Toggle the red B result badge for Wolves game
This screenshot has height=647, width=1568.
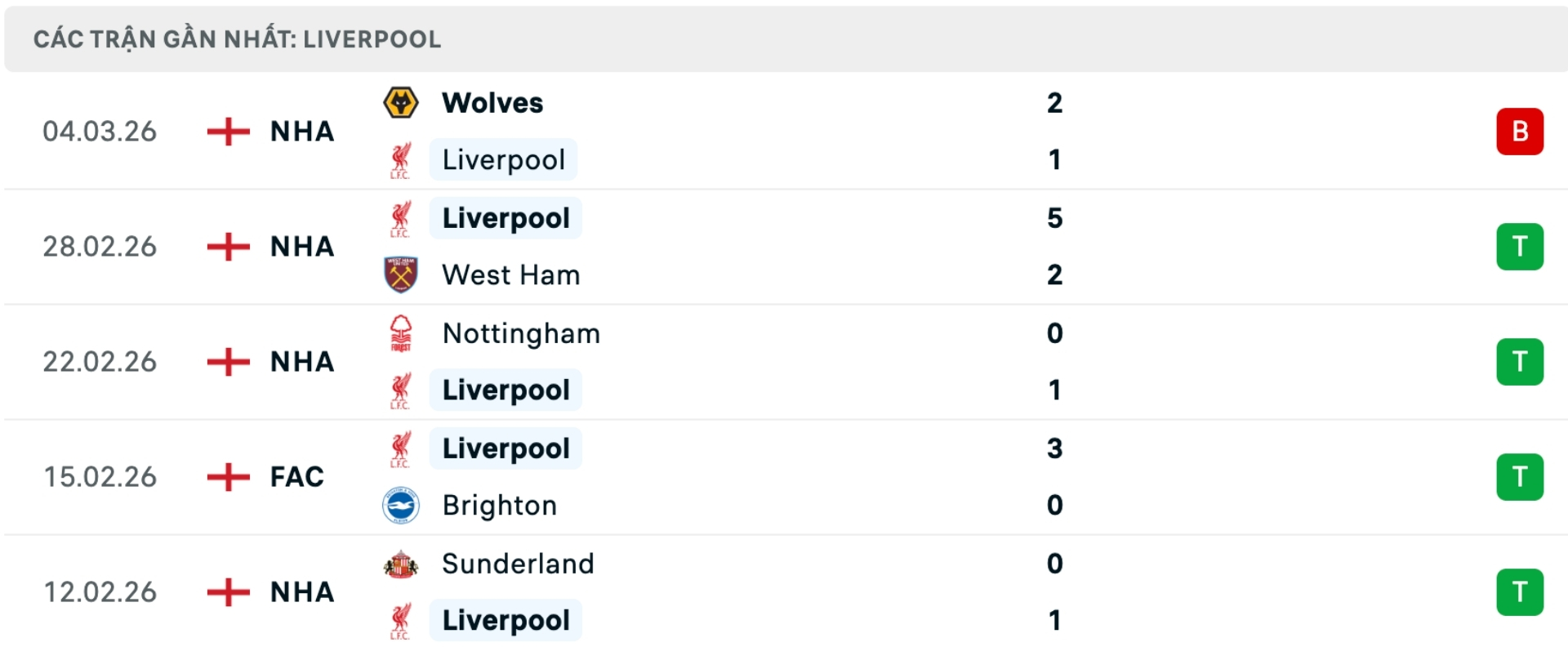click(1520, 132)
